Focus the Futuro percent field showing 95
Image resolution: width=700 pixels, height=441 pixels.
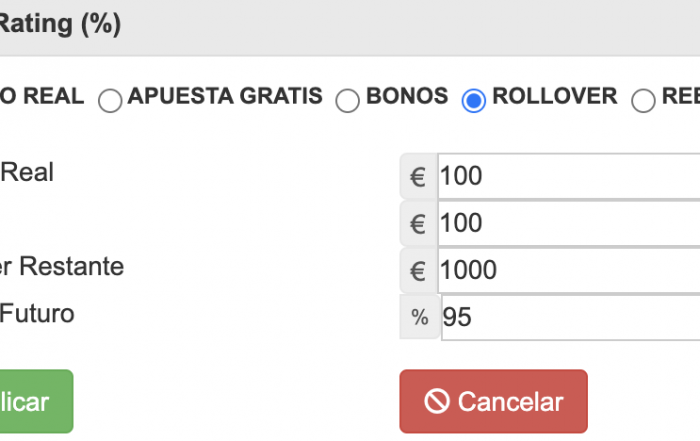571,317
